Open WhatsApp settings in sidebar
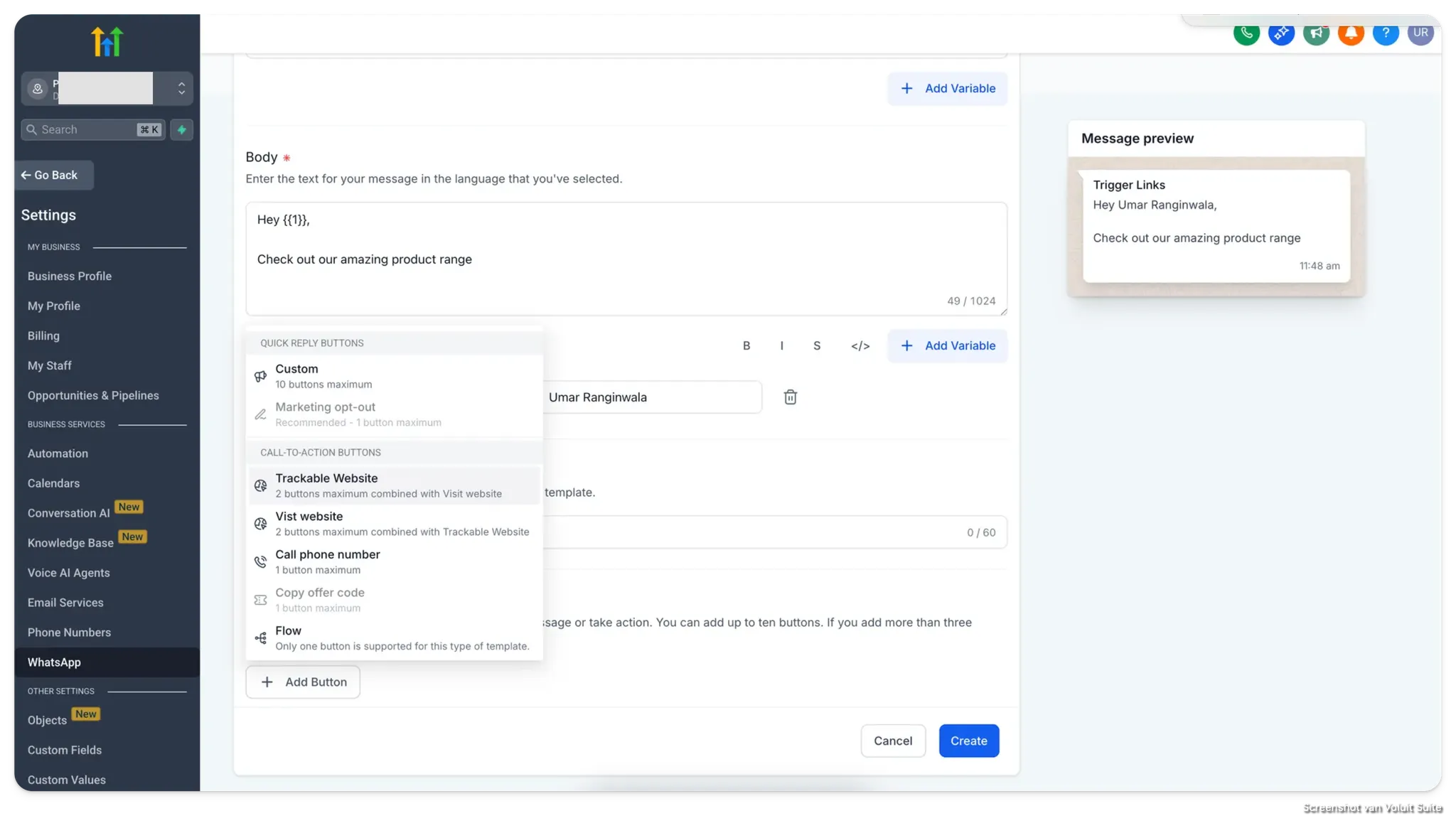The image size is (1456, 828). click(54, 662)
